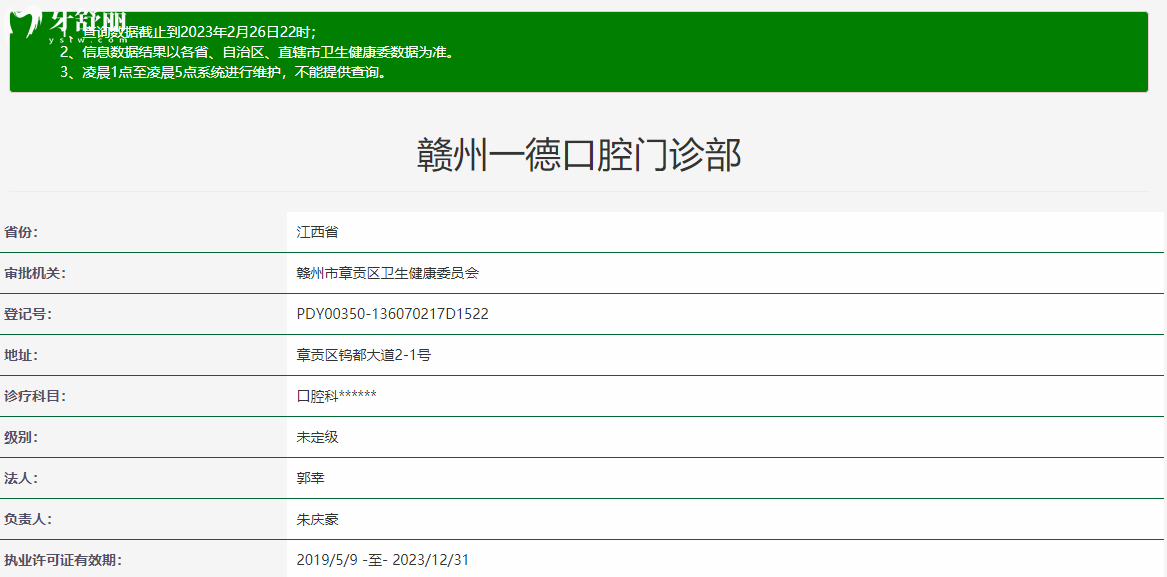Click notice line 3 about 系统进行维护

coord(224,73)
